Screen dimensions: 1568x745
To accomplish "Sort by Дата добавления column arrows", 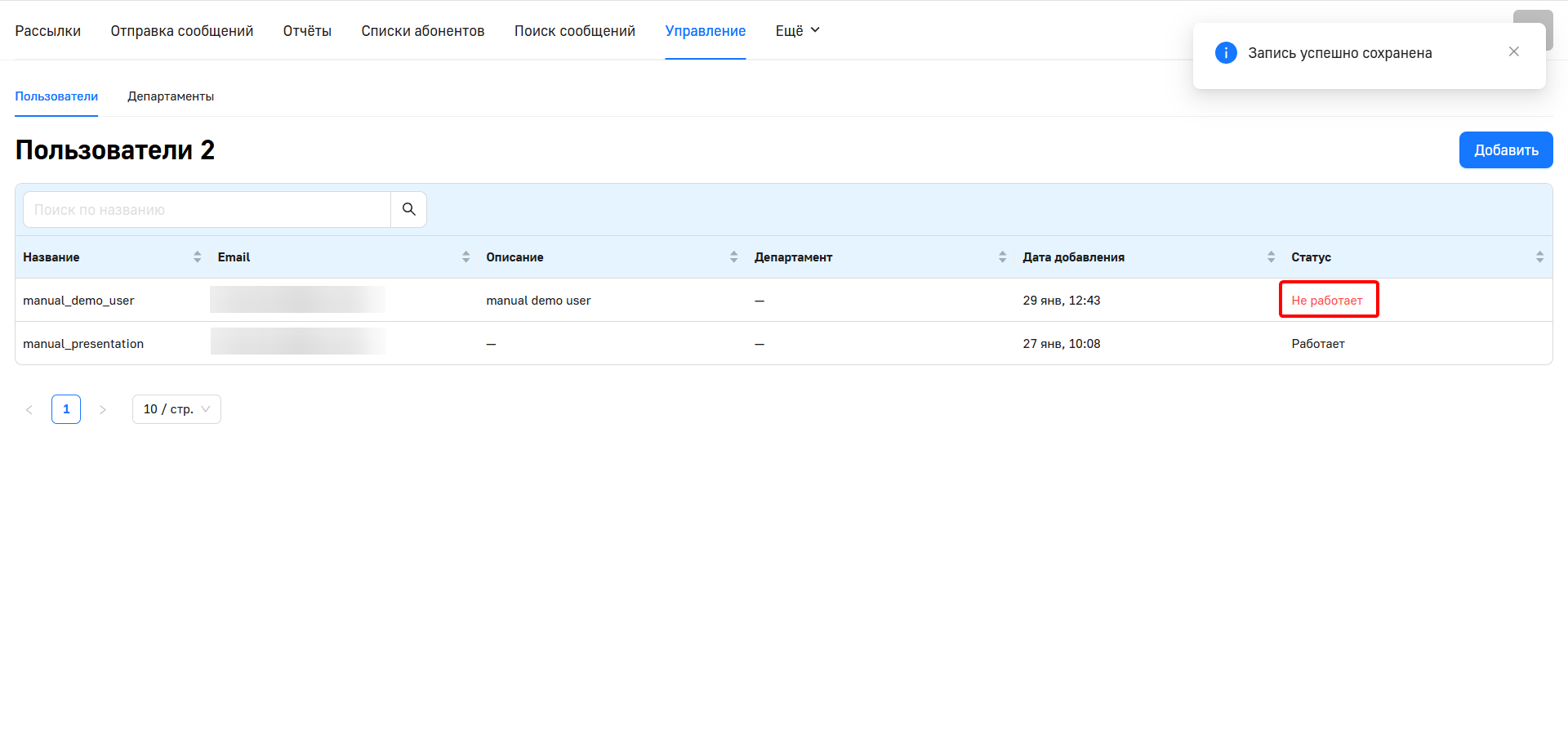I will [x=1271, y=257].
